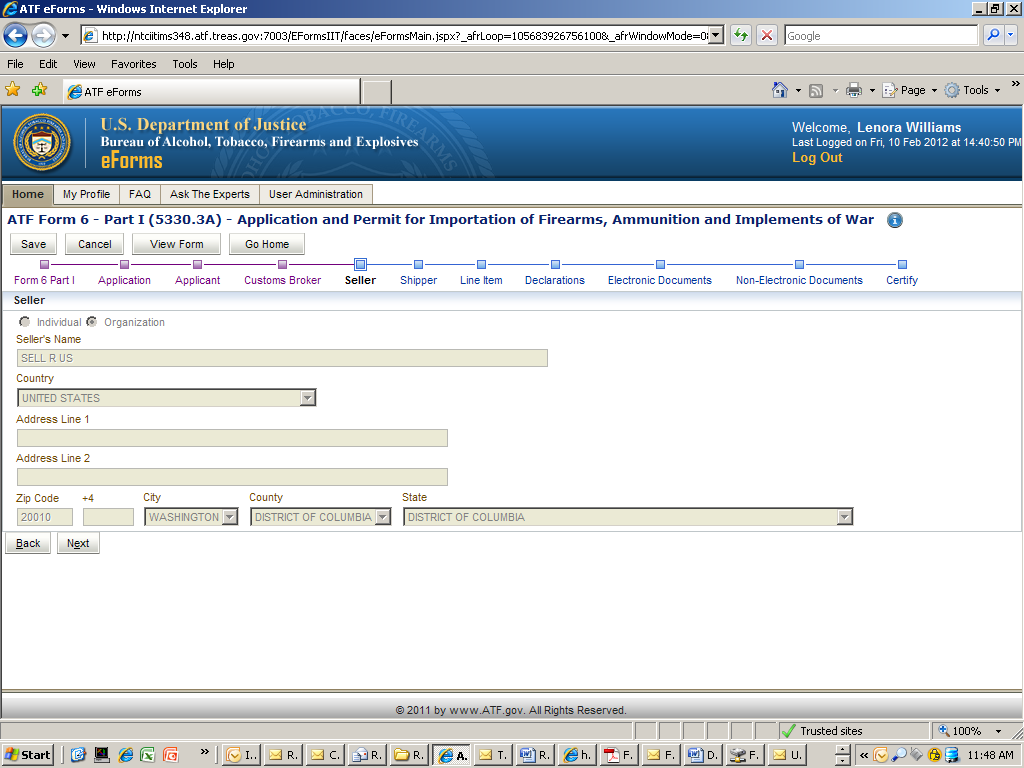Click the Address Line 1 field
The width and height of the screenshot is (1024, 768).
point(232,438)
